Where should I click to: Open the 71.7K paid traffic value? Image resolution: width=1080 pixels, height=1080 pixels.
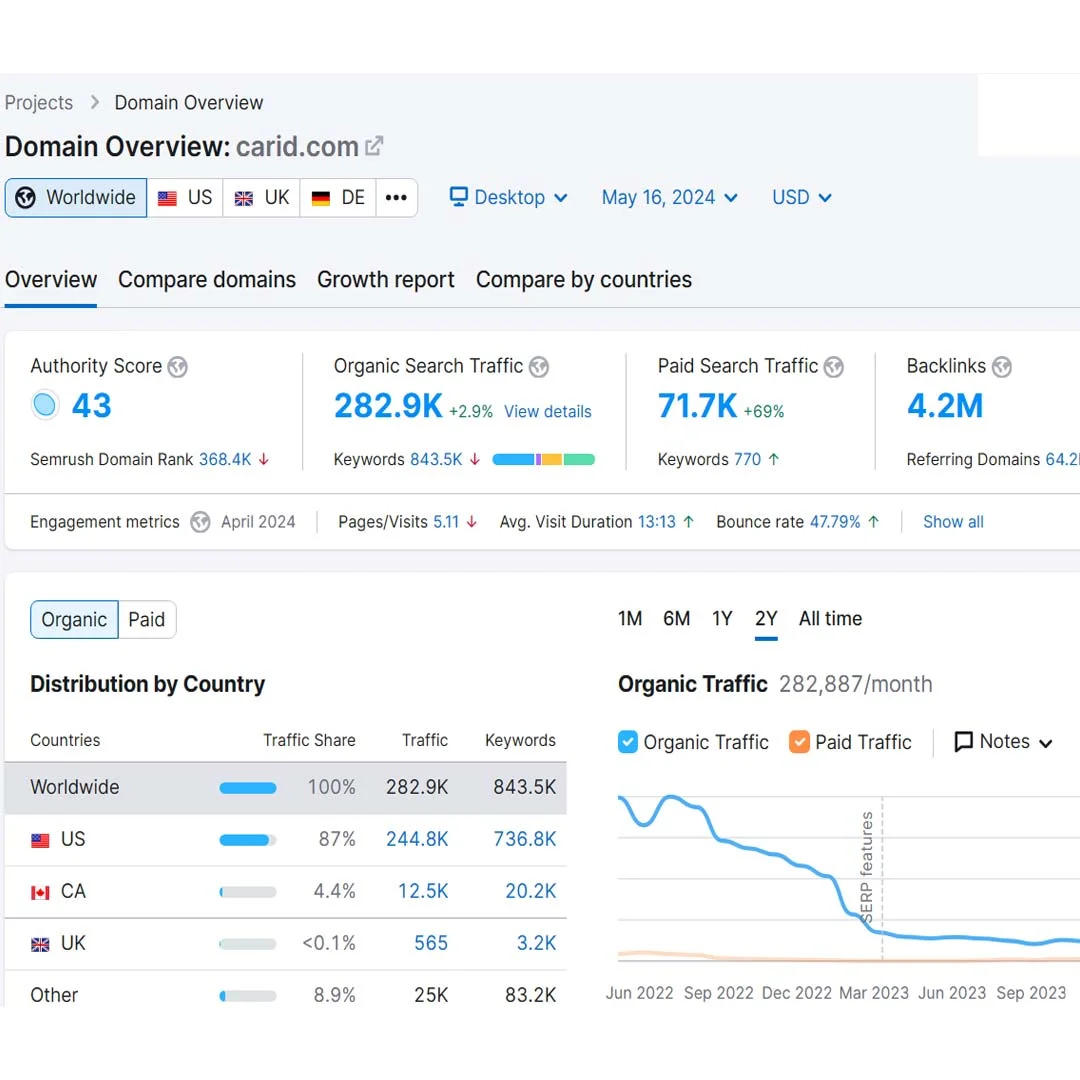point(697,406)
